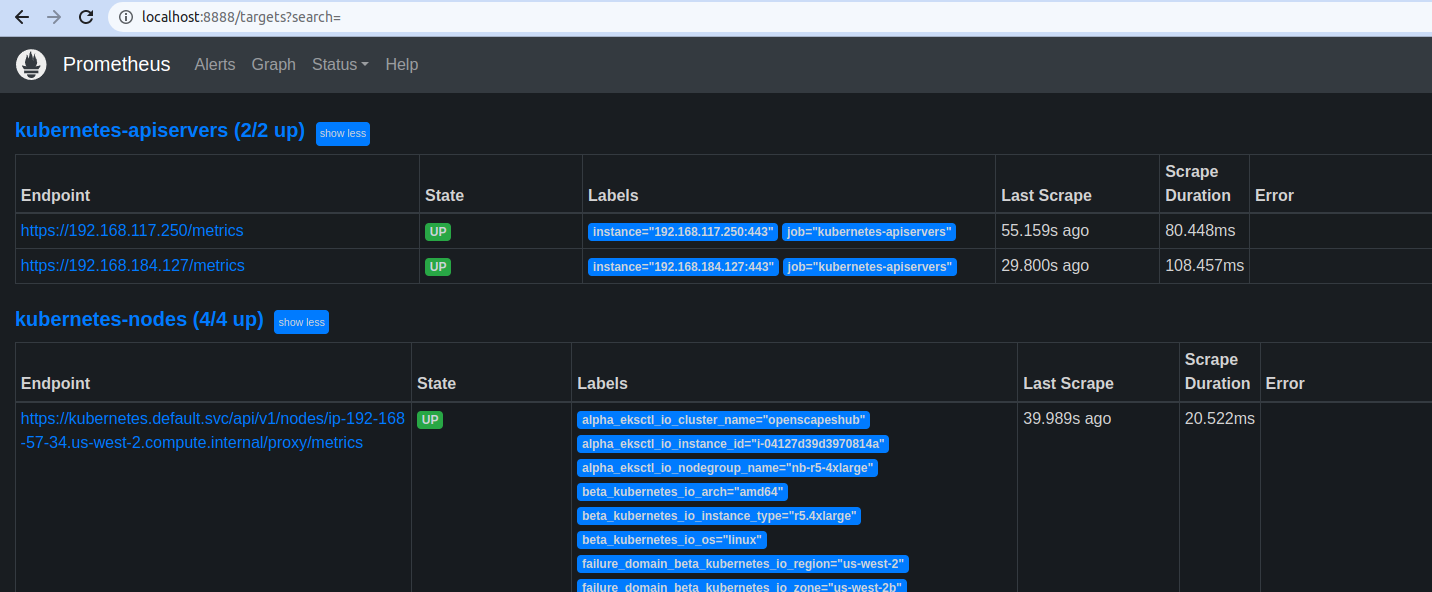Click the job="kubernetes-apiservers" label badge
The image size is (1432, 592).
click(x=869, y=232)
